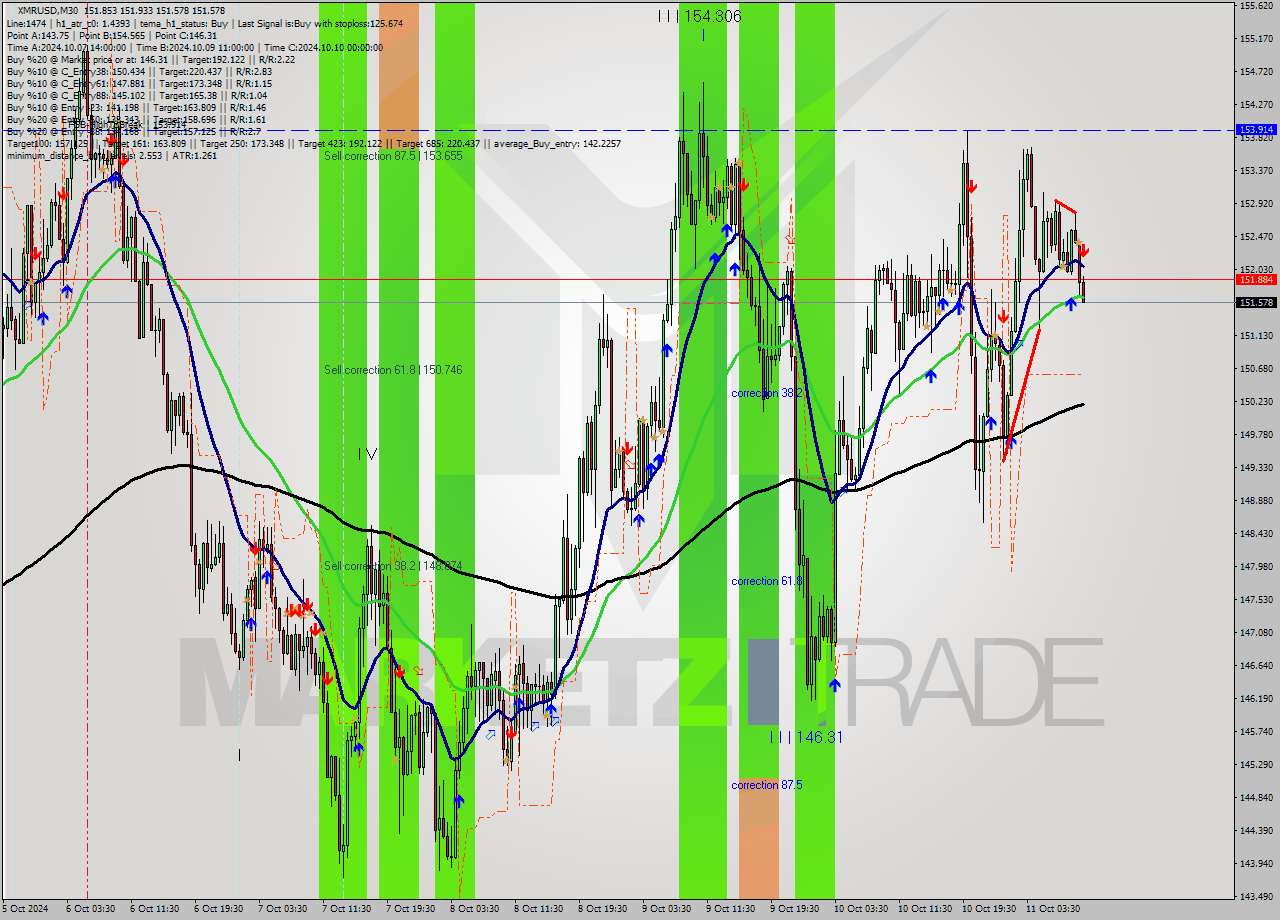Click the 147.530 price axis label
This screenshot has width=1280, height=920.
(x=1255, y=600)
